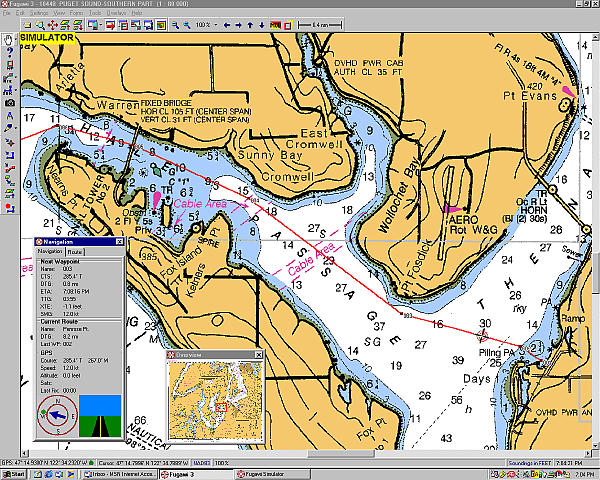Viewport: 600px width, 480px height.
Task: Open the Tools menu
Action: pos(95,13)
